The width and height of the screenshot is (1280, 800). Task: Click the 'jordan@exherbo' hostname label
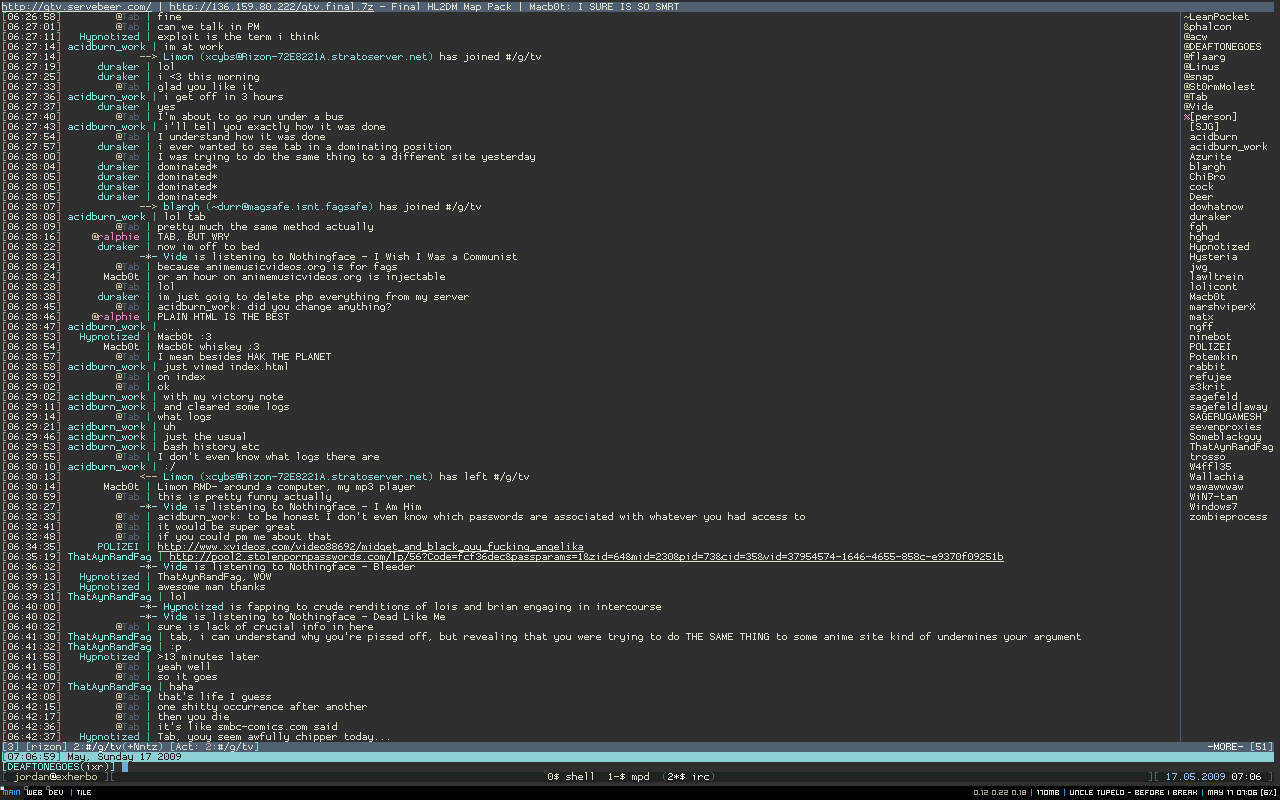pyautogui.click(x=56, y=776)
